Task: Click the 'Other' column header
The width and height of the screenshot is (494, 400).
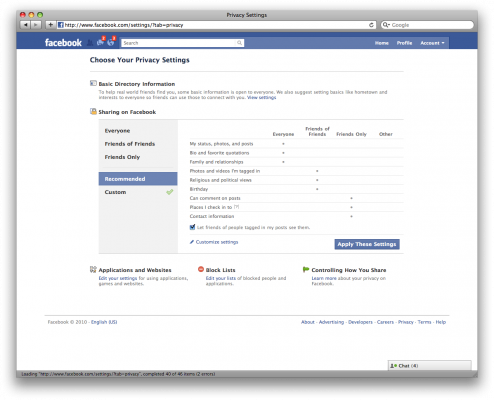Action: pos(386,134)
